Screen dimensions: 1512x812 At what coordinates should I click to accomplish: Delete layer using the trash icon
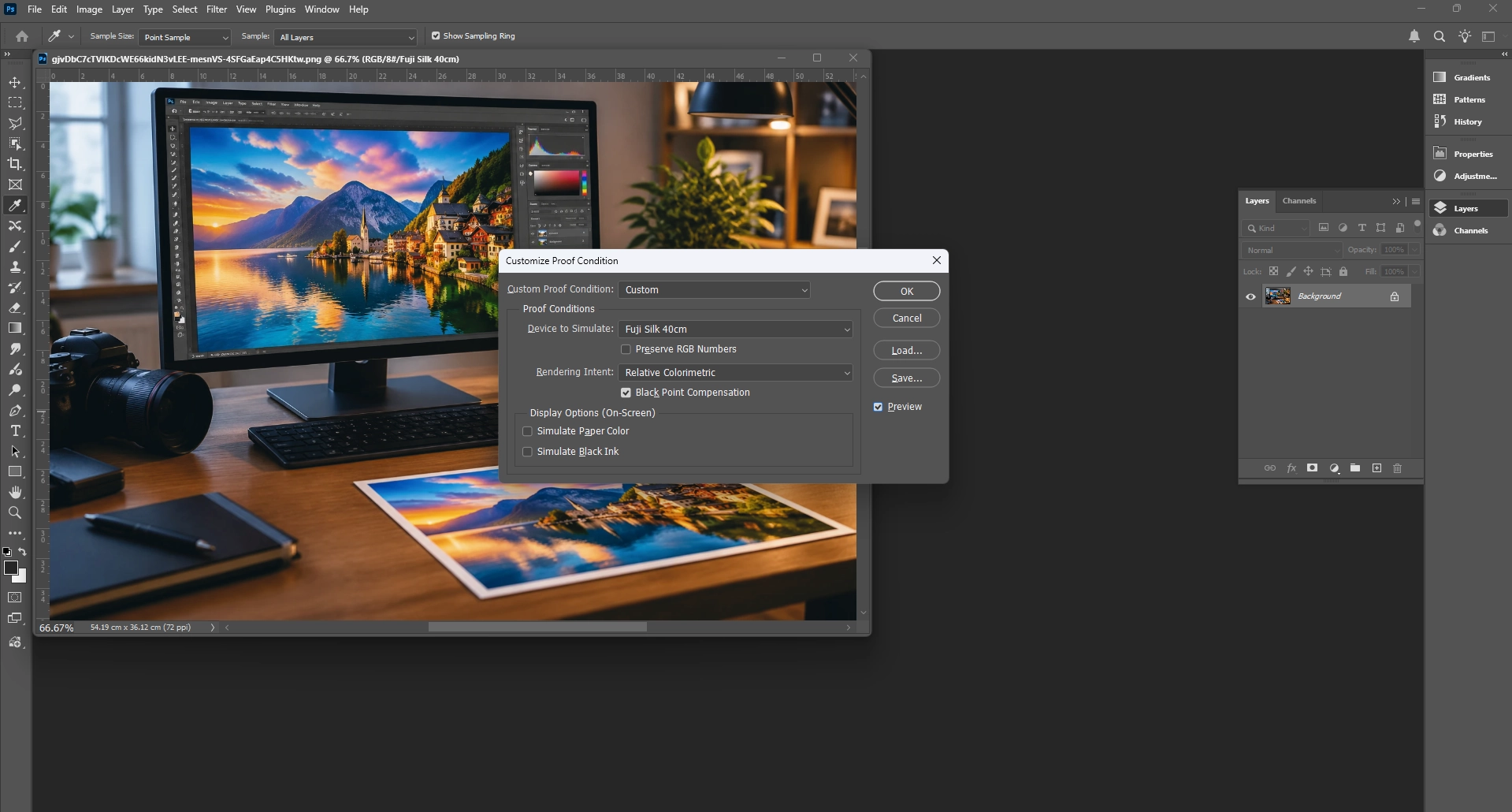pyautogui.click(x=1398, y=468)
